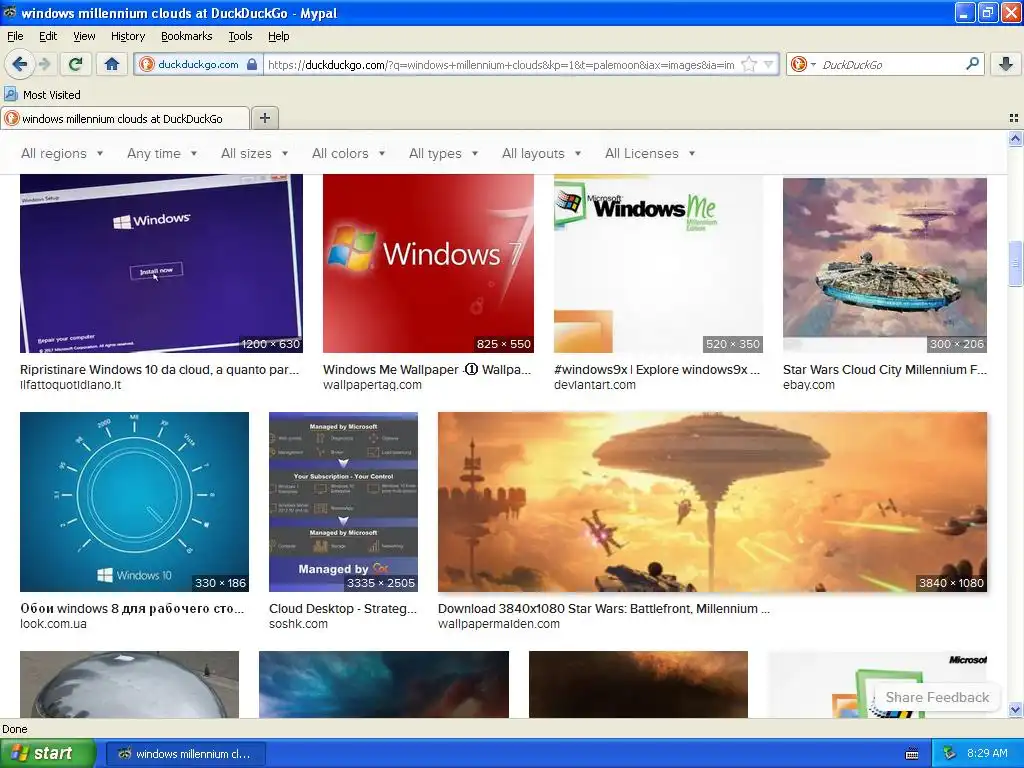Open the Ripristinare Windows 10 da cloud link

coord(159,370)
